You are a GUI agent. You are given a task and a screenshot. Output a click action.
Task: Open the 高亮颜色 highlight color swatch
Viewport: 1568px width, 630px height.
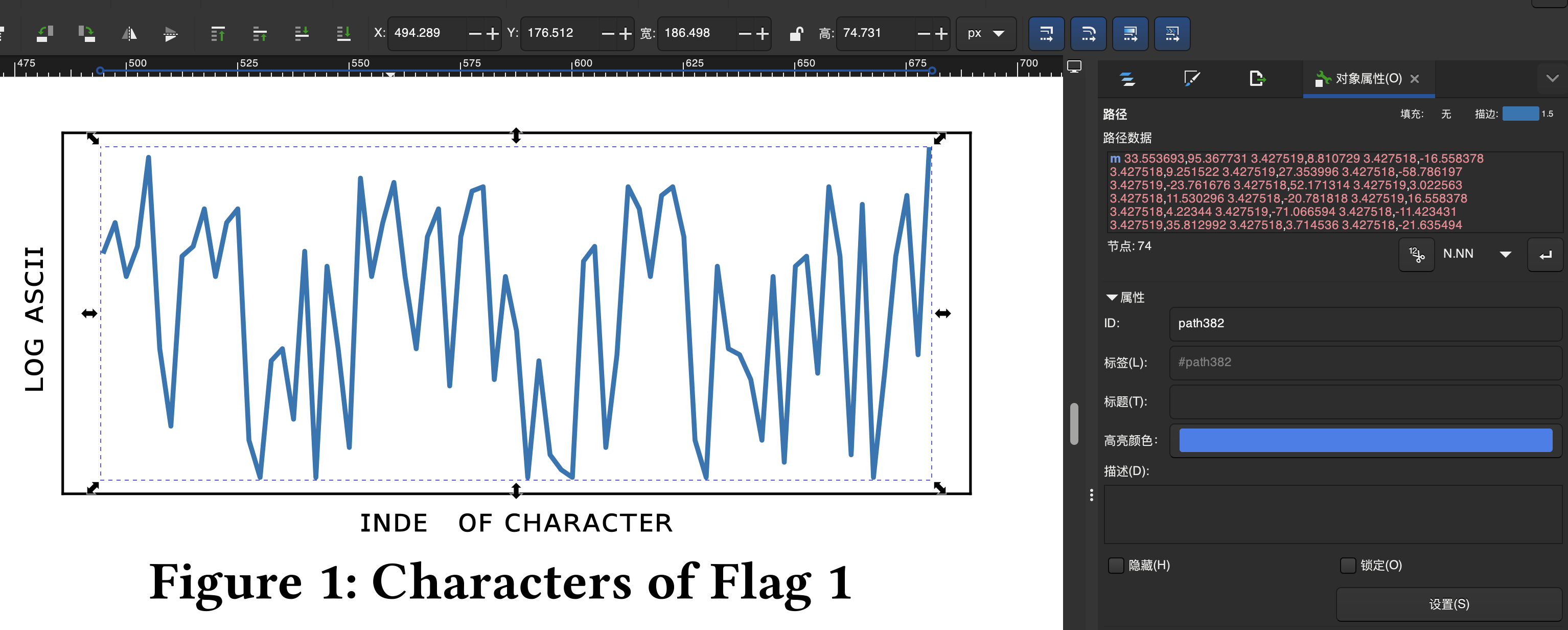[1365, 440]
